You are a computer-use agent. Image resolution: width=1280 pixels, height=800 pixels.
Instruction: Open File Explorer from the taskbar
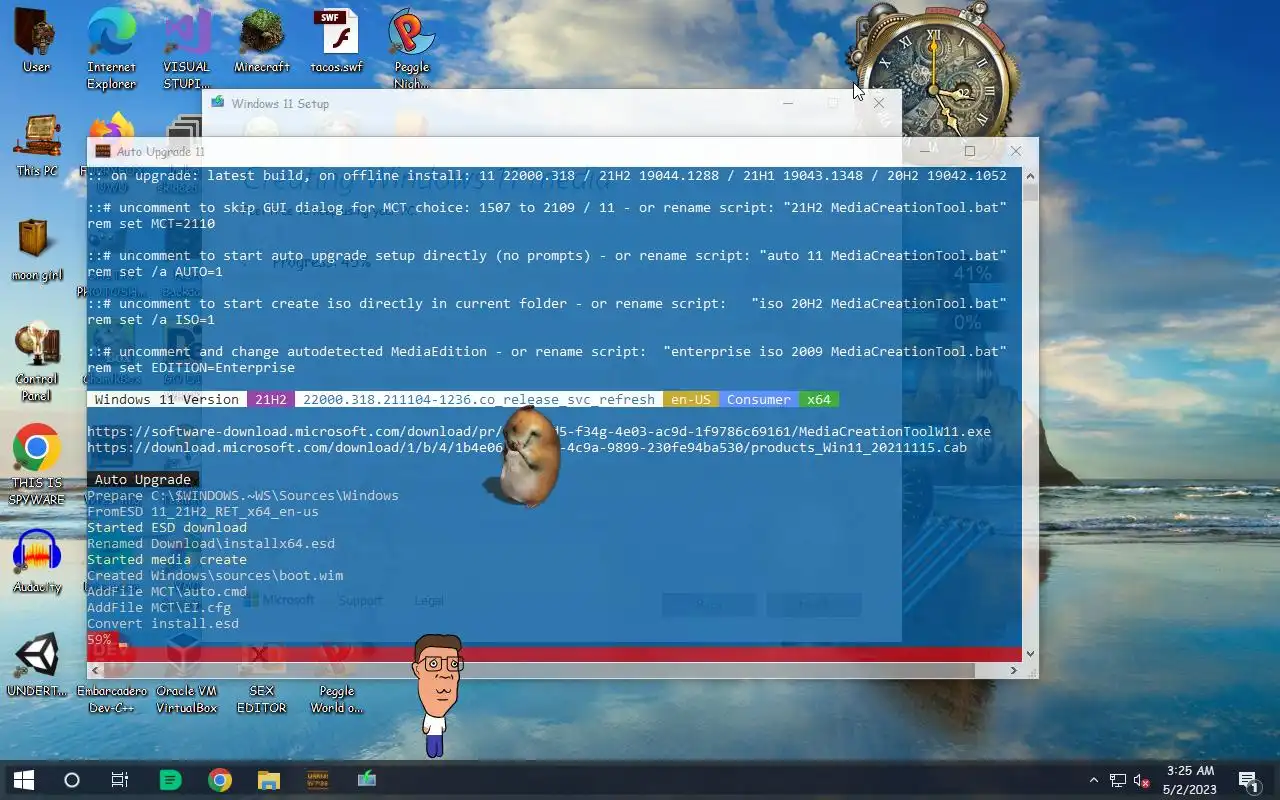point(269,780)
